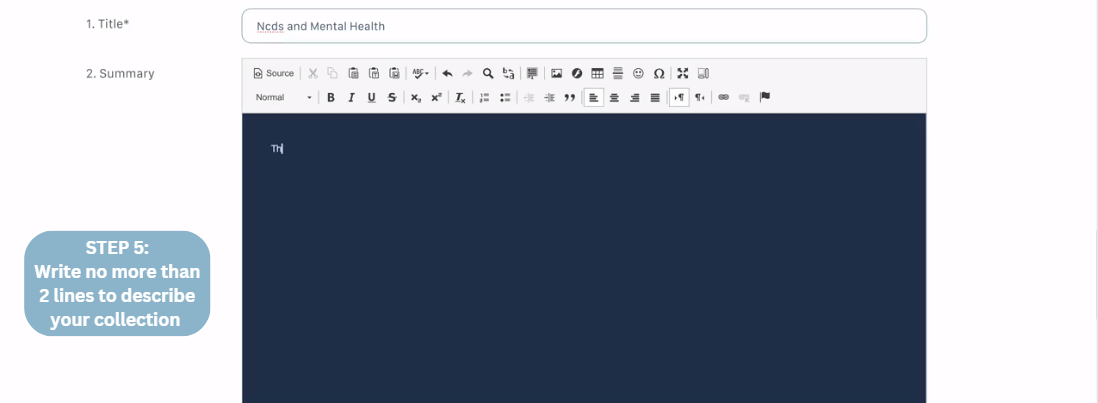Click the Title input field

click(584, 26)
